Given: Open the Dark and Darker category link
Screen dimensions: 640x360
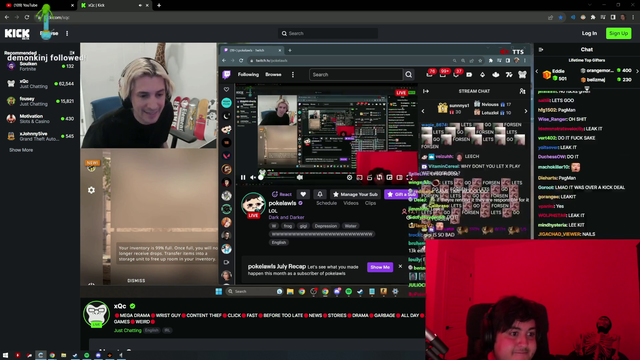Looking at the screenshot, I should [286, 218].
